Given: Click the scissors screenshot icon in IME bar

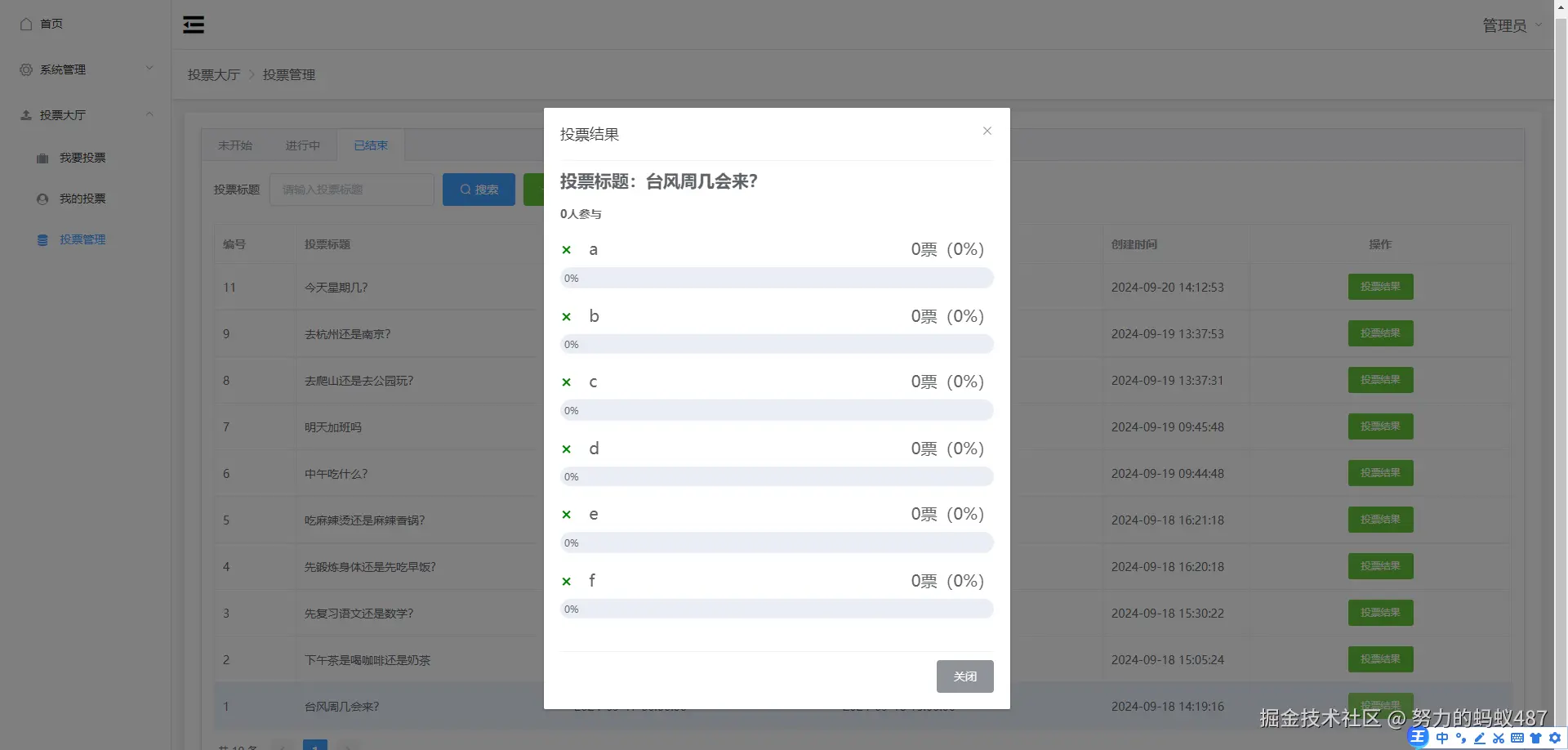Looking at the screenshot, I should click(x=1499, y=738).
